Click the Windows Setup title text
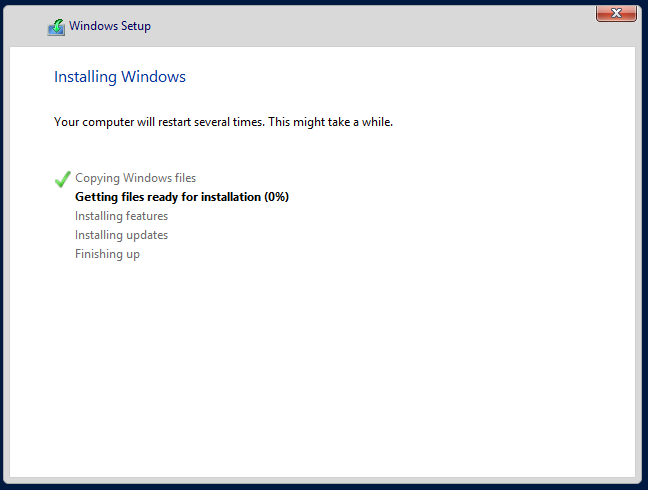The height and width of the screenshot is (490, 648). click(x=110, y=26)
